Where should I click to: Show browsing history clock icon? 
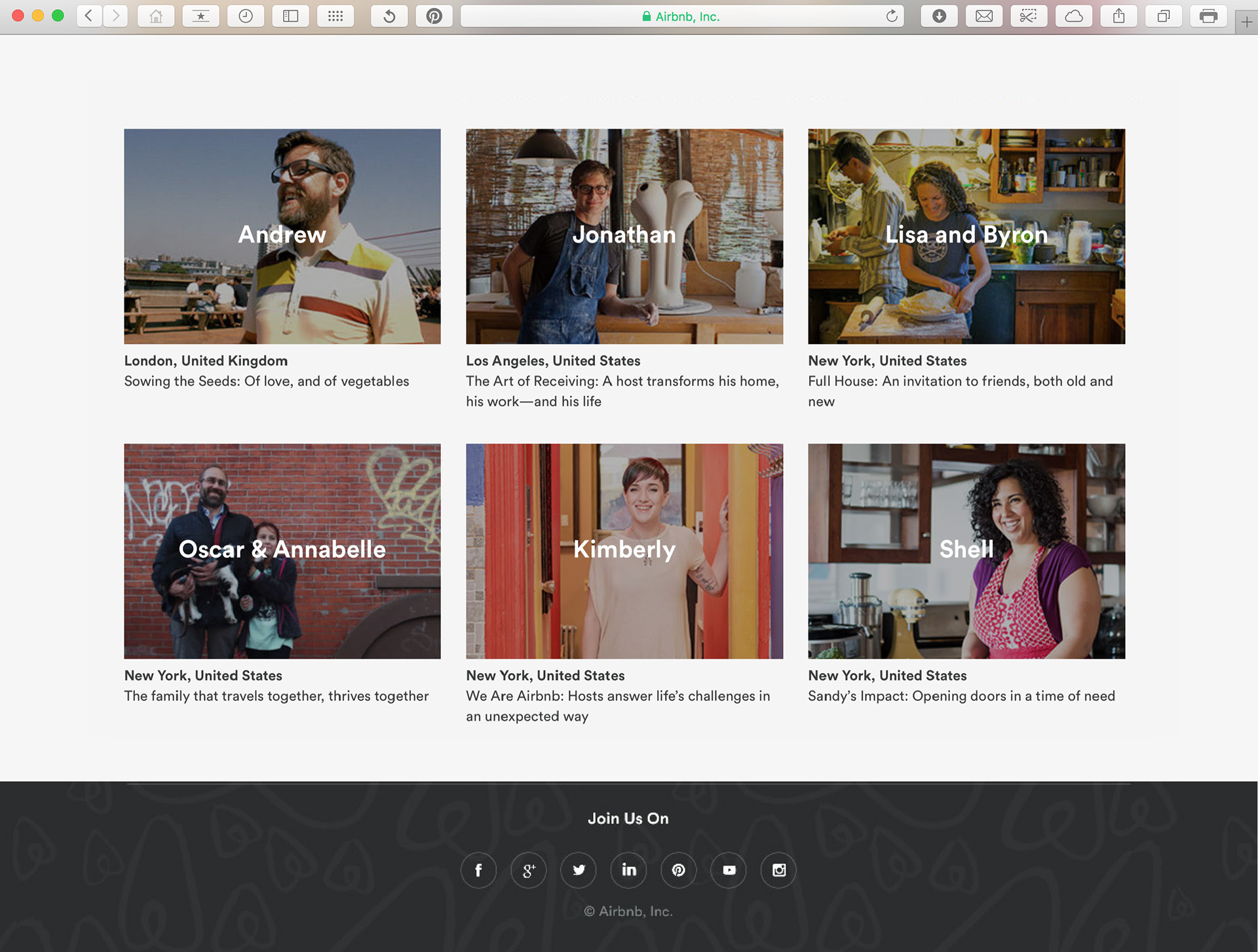coord(246,16)
